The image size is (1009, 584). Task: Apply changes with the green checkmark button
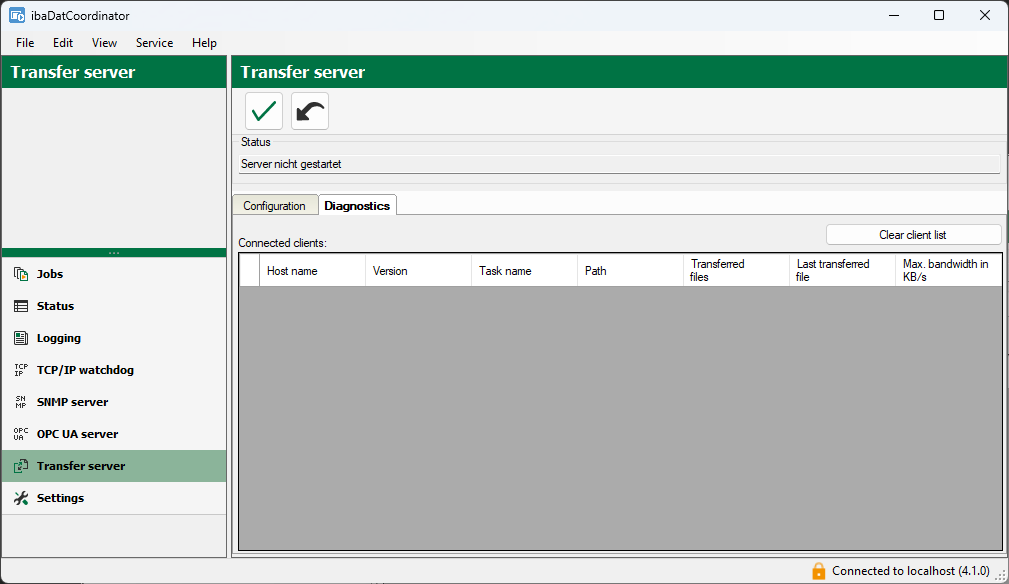click(264, 111)
